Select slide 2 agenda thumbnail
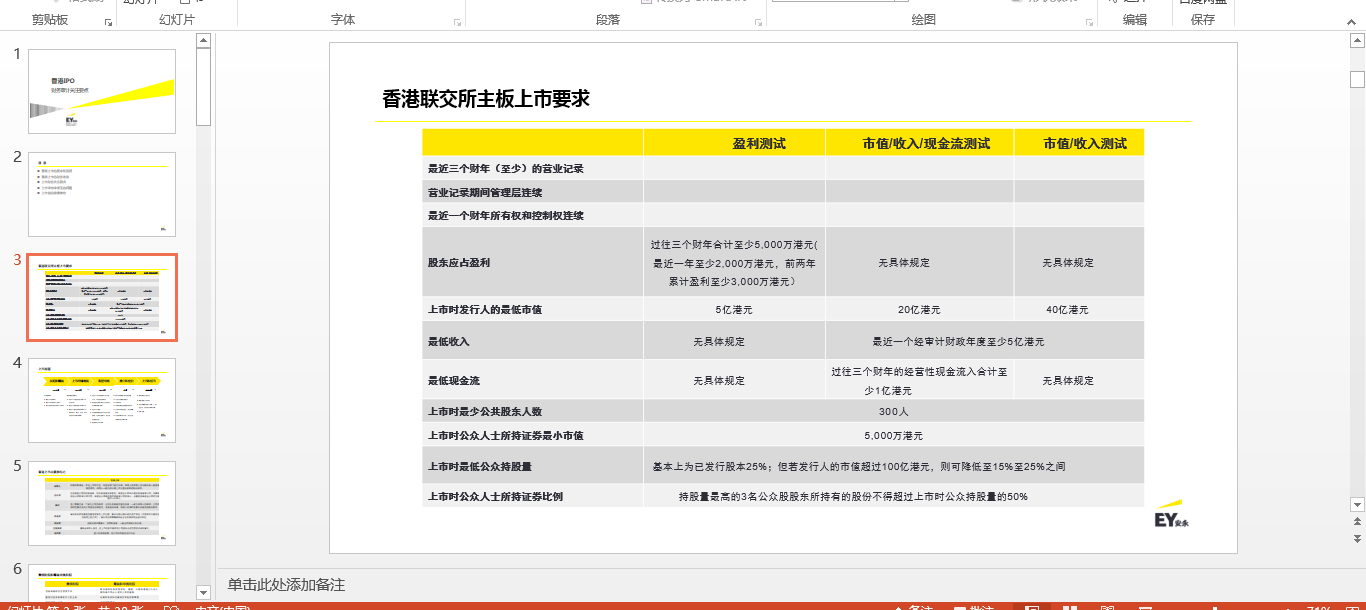The image size is (1366, 610). click(x=102, y=195)
